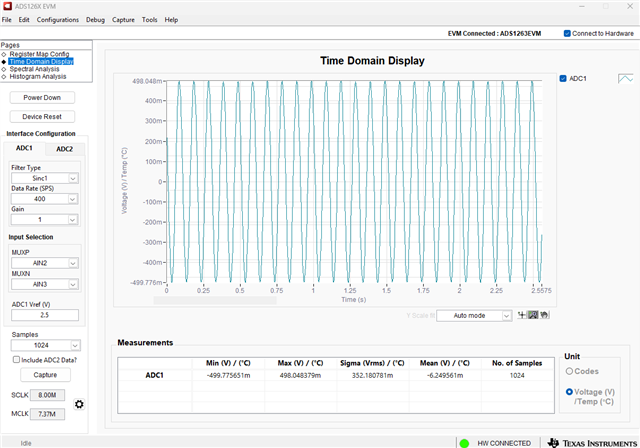Open the Help menu
Image resolution: width=640 pixels, height=448 pixels.
click(x=171, y=20)
